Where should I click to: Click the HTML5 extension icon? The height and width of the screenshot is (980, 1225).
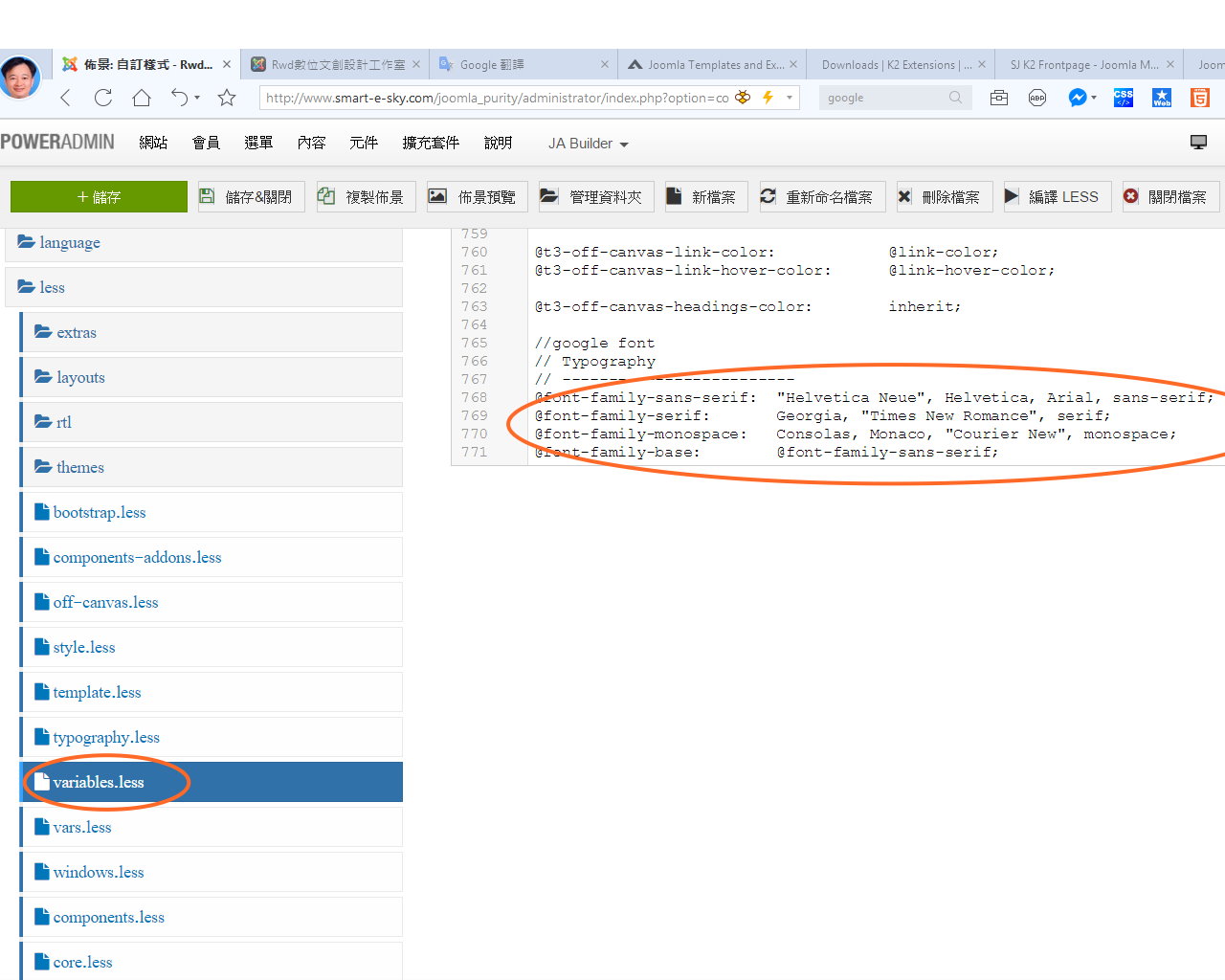1200,98
